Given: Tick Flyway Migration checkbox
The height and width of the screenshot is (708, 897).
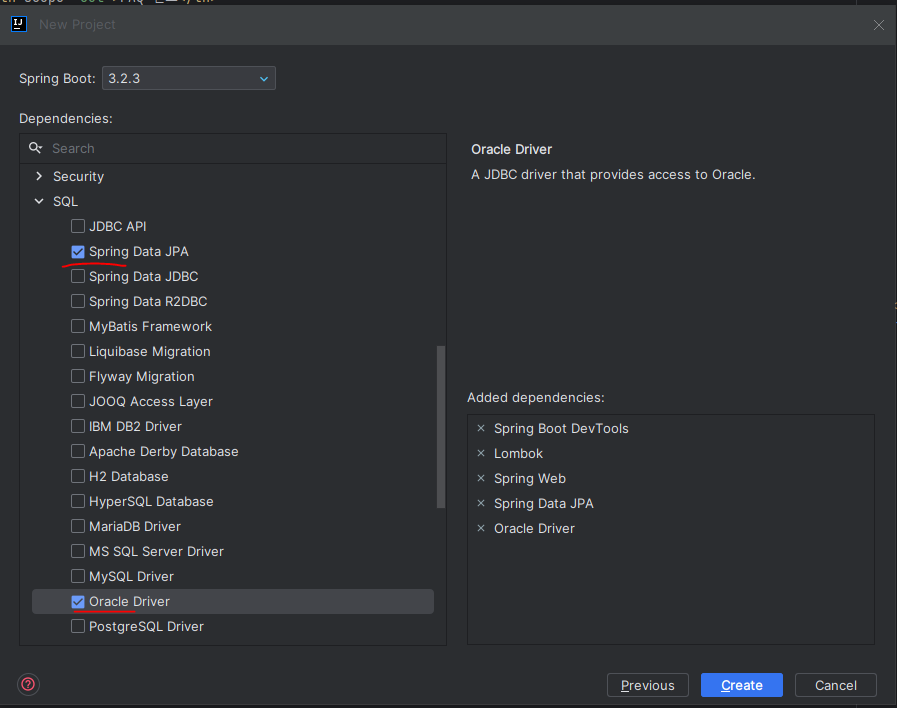Looking at the screenshot, I should pos(78,376).
